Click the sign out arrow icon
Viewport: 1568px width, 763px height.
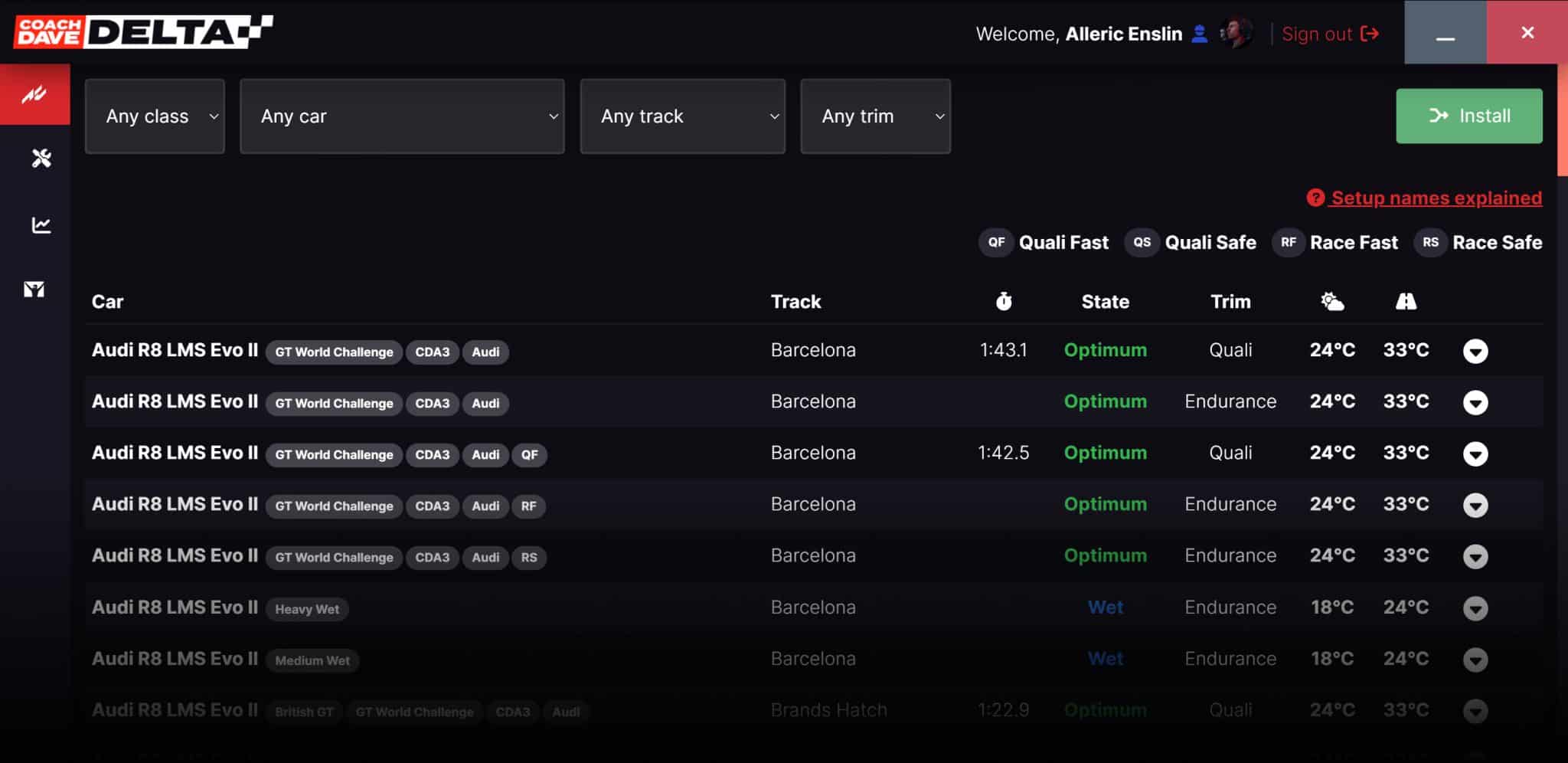click(x=1370, y=34)
